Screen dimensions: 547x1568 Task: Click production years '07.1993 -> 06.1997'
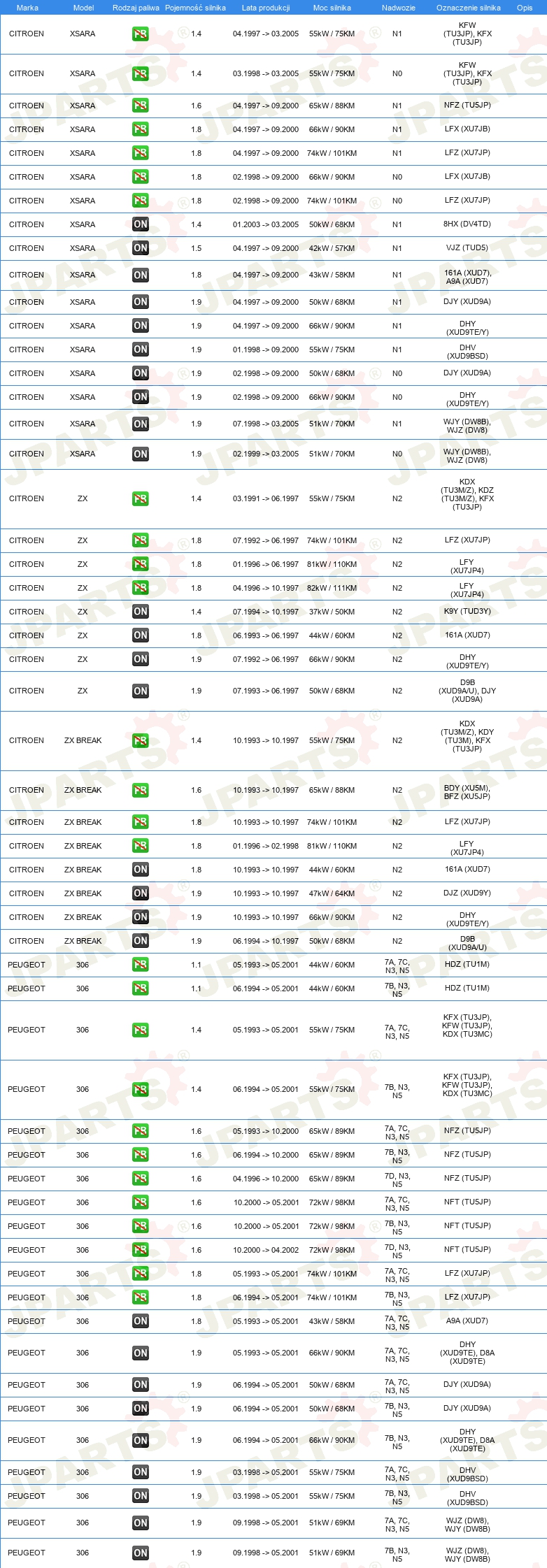pos(266,691)
